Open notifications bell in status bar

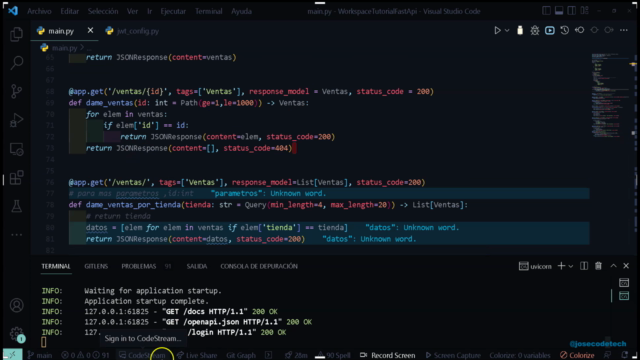point(625,355)
